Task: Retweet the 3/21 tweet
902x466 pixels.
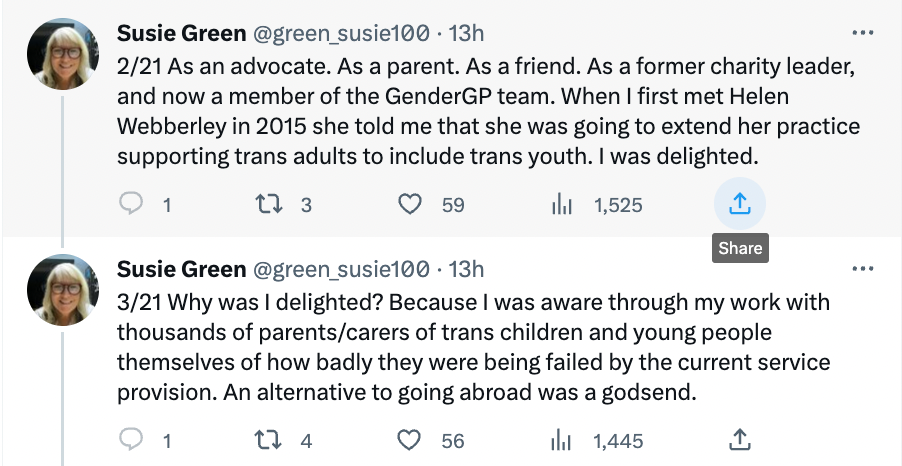Action: 266,440
